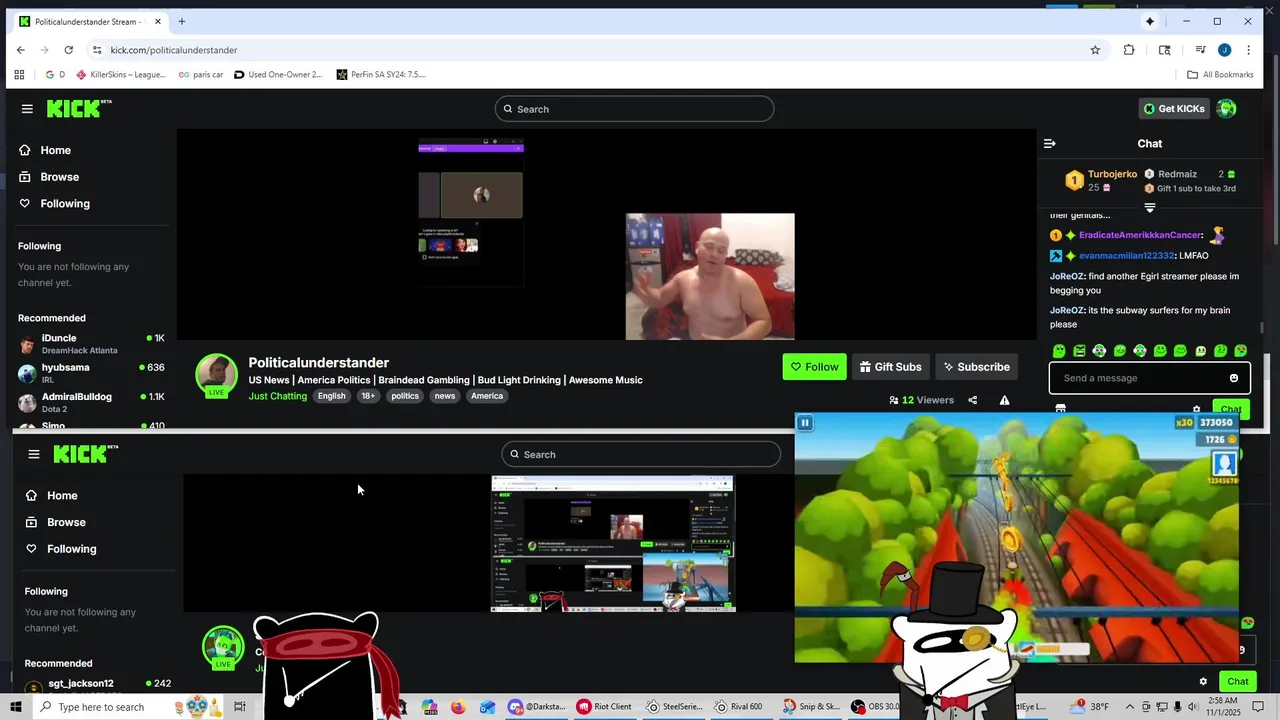Toggle the hamburger menu in the lower Kick window
The image size is (1280, 720).
pyautogui.click(x=34, y=454)
